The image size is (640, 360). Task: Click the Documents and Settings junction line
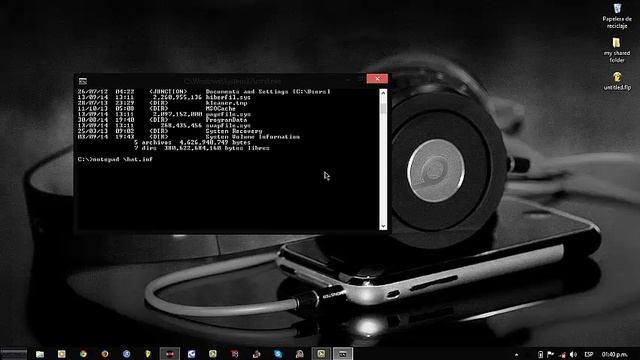pos(204,92)
